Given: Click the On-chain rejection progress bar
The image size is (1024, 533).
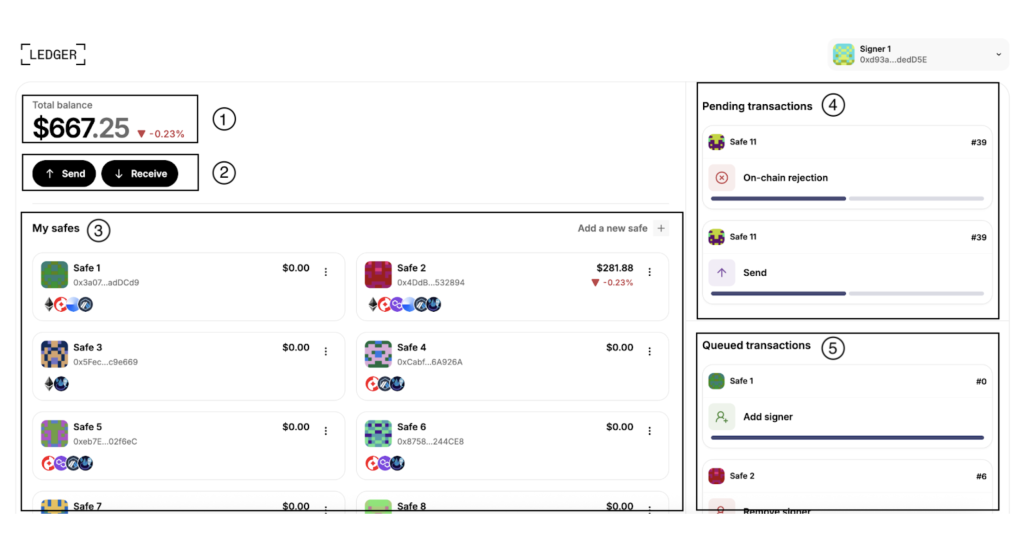Looking at the screenshot, I should point(846,199).
